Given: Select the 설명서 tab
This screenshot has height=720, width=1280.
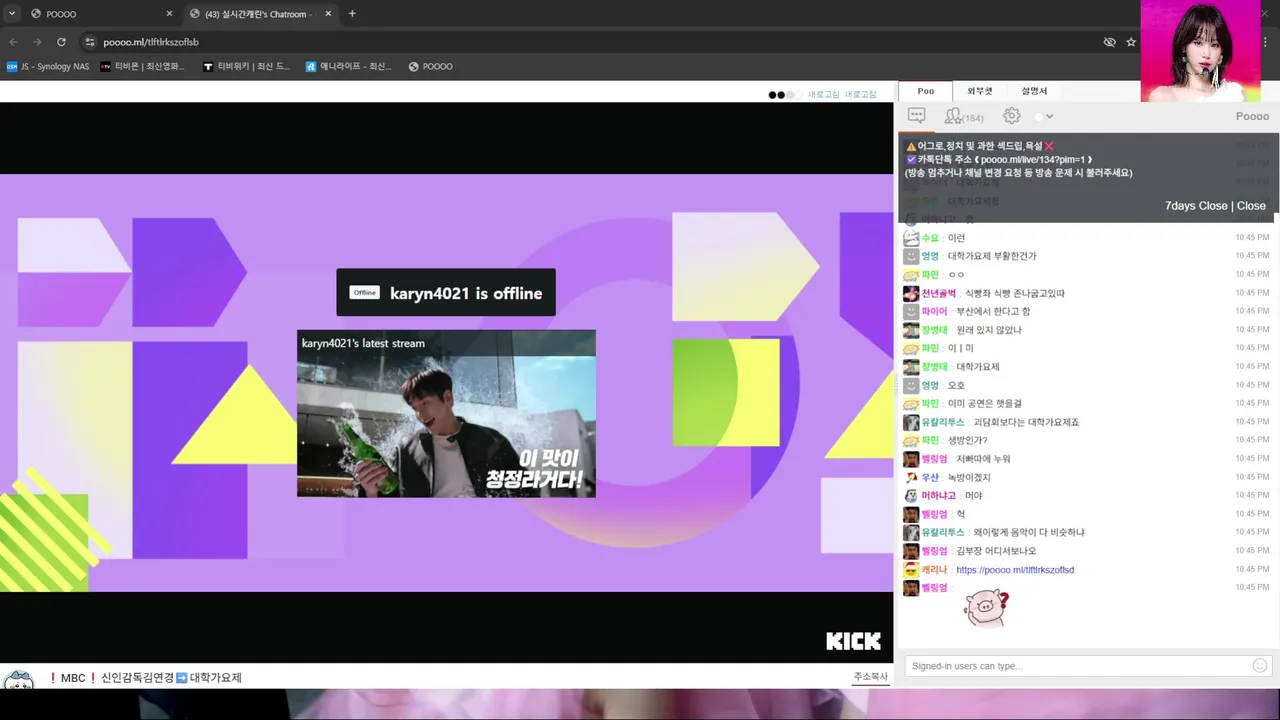Looking at the screenshot, I should 1034,91.
